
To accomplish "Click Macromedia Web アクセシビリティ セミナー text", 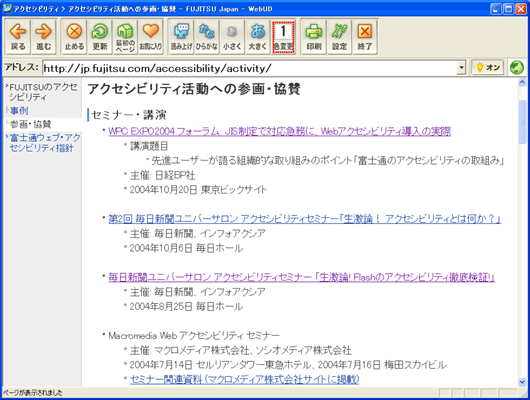I will 194,336.
